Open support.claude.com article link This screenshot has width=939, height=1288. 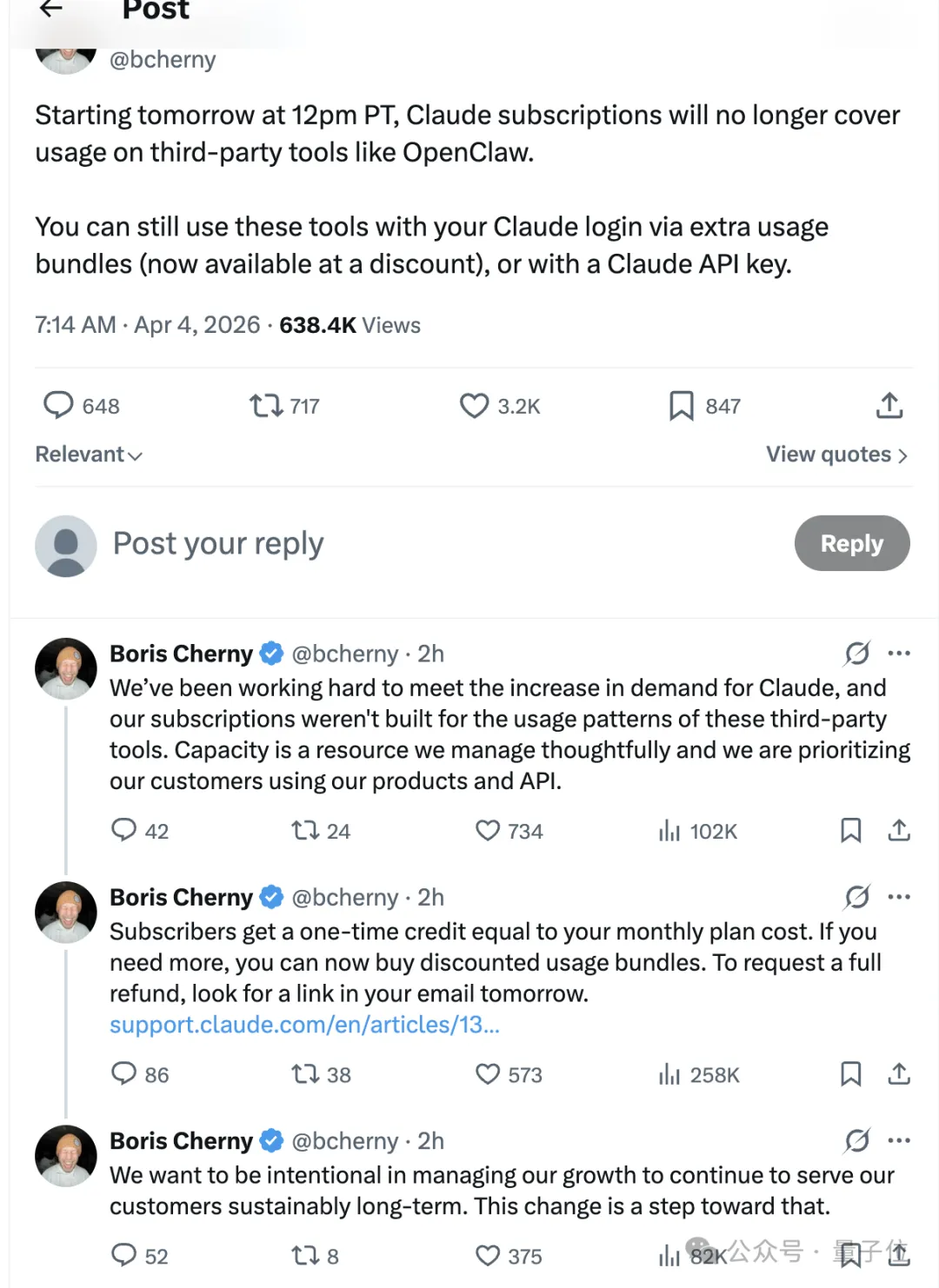304,1025
